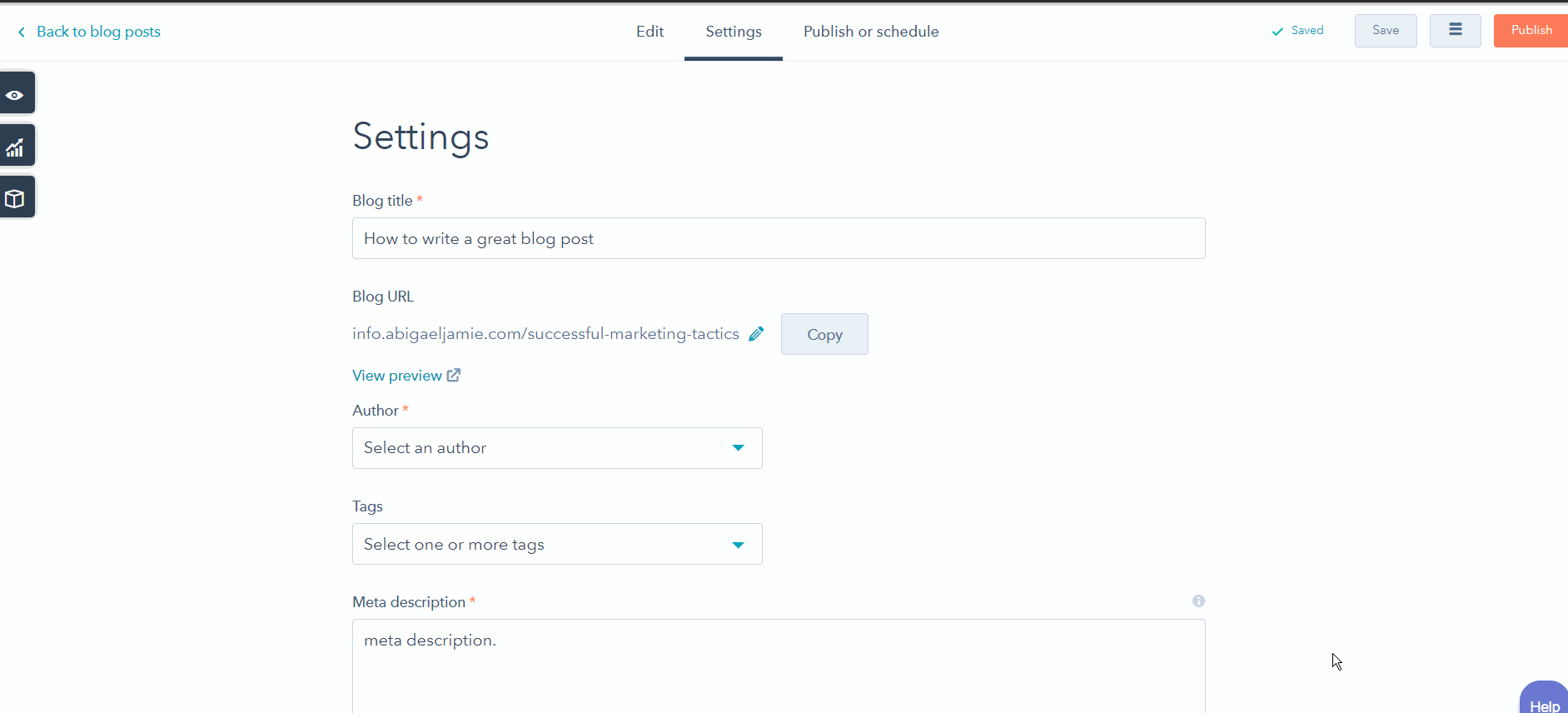Copy the blog URL with Copy button
The width and height of the screenshot is (1568, 713).
pyautogui.click(x=824, y=334)
